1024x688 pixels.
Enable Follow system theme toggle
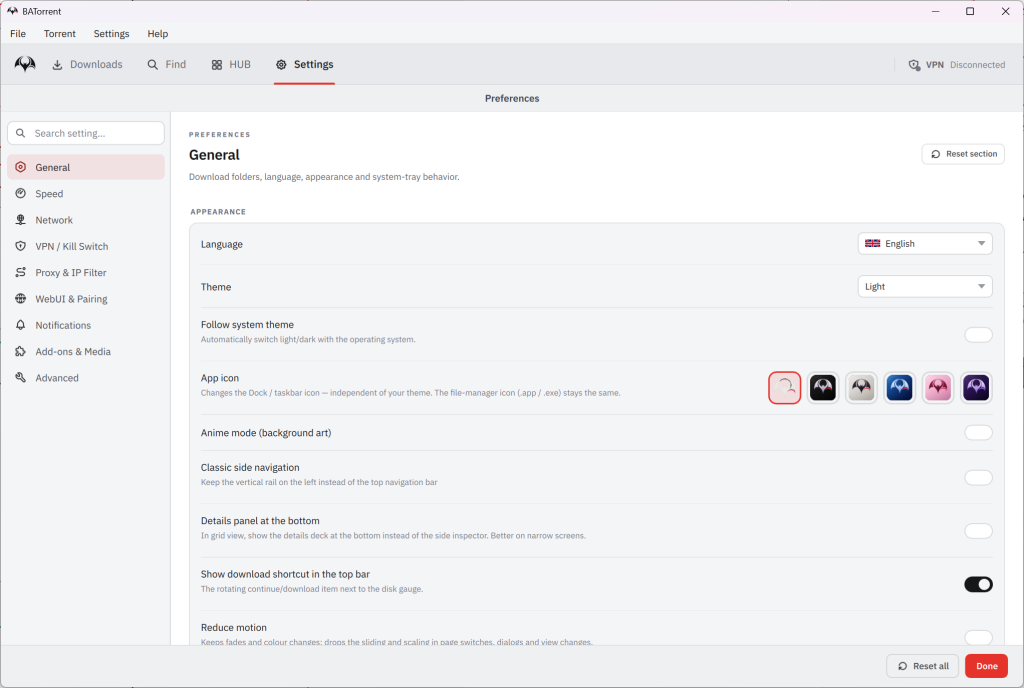tap(978, 335)
